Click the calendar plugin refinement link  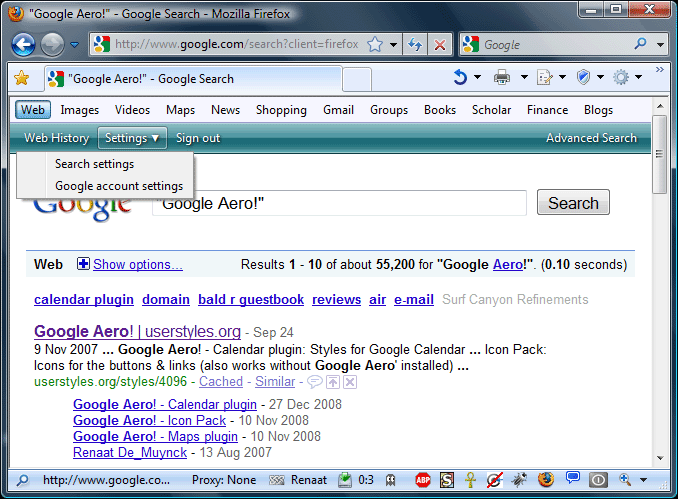click(84, 299)
